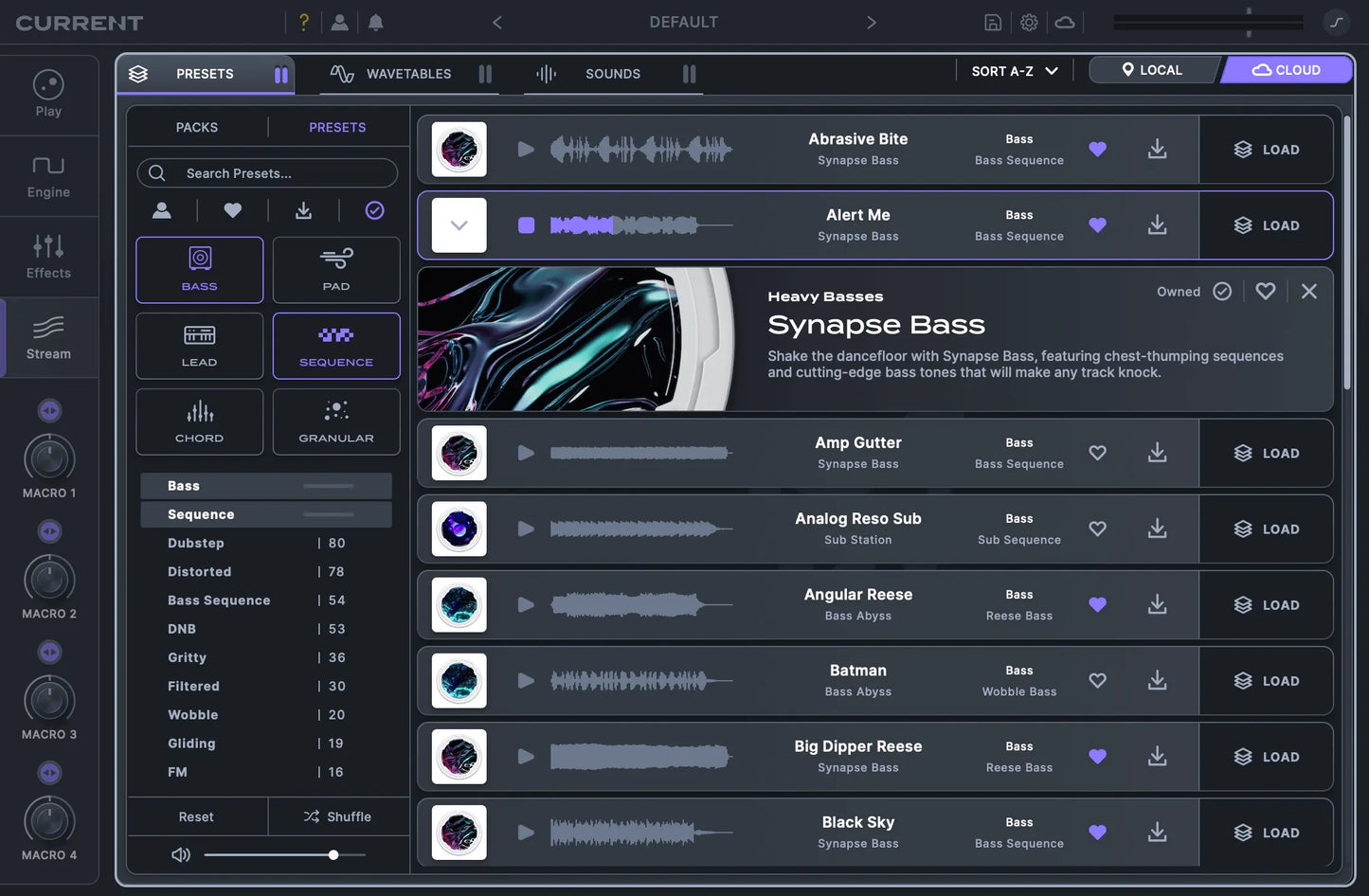Image resolution: width=1369 pixels, height=896 pixels.
Task: Select the GRANULAR preset category
Action: (336, 421)
